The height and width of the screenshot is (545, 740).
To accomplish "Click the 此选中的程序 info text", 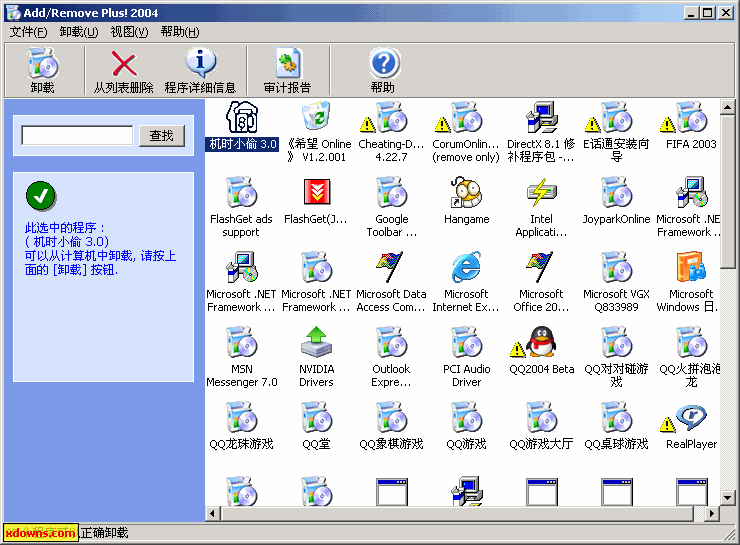I will 100,249.
